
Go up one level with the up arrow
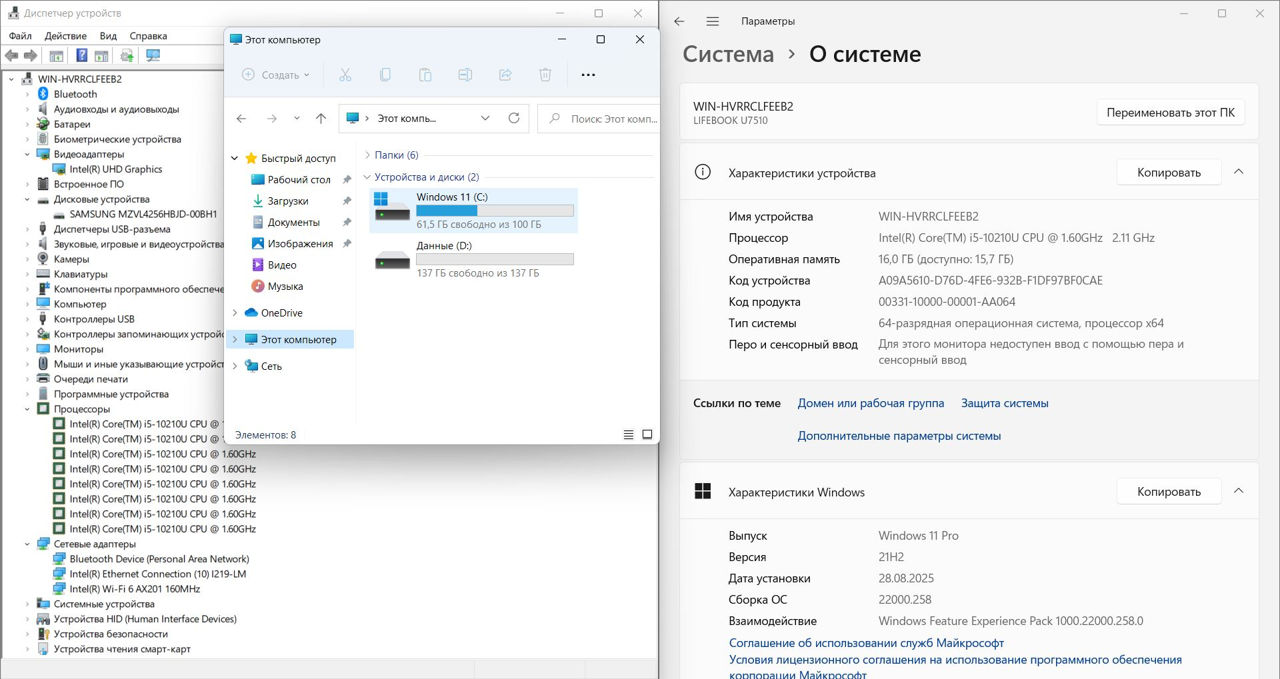[321, 118]
